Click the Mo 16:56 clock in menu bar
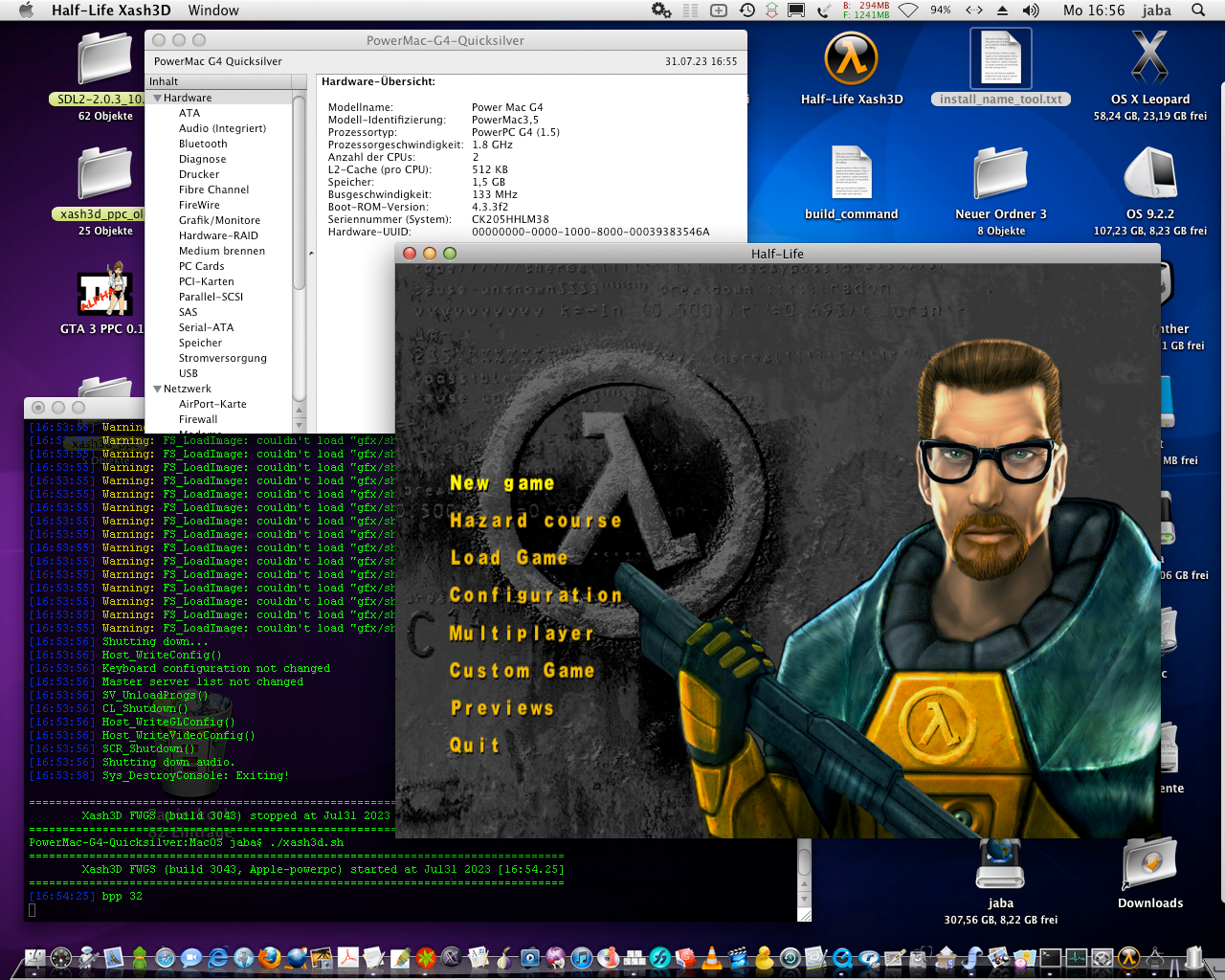Screen dimensions: 1225x980 1094,10
